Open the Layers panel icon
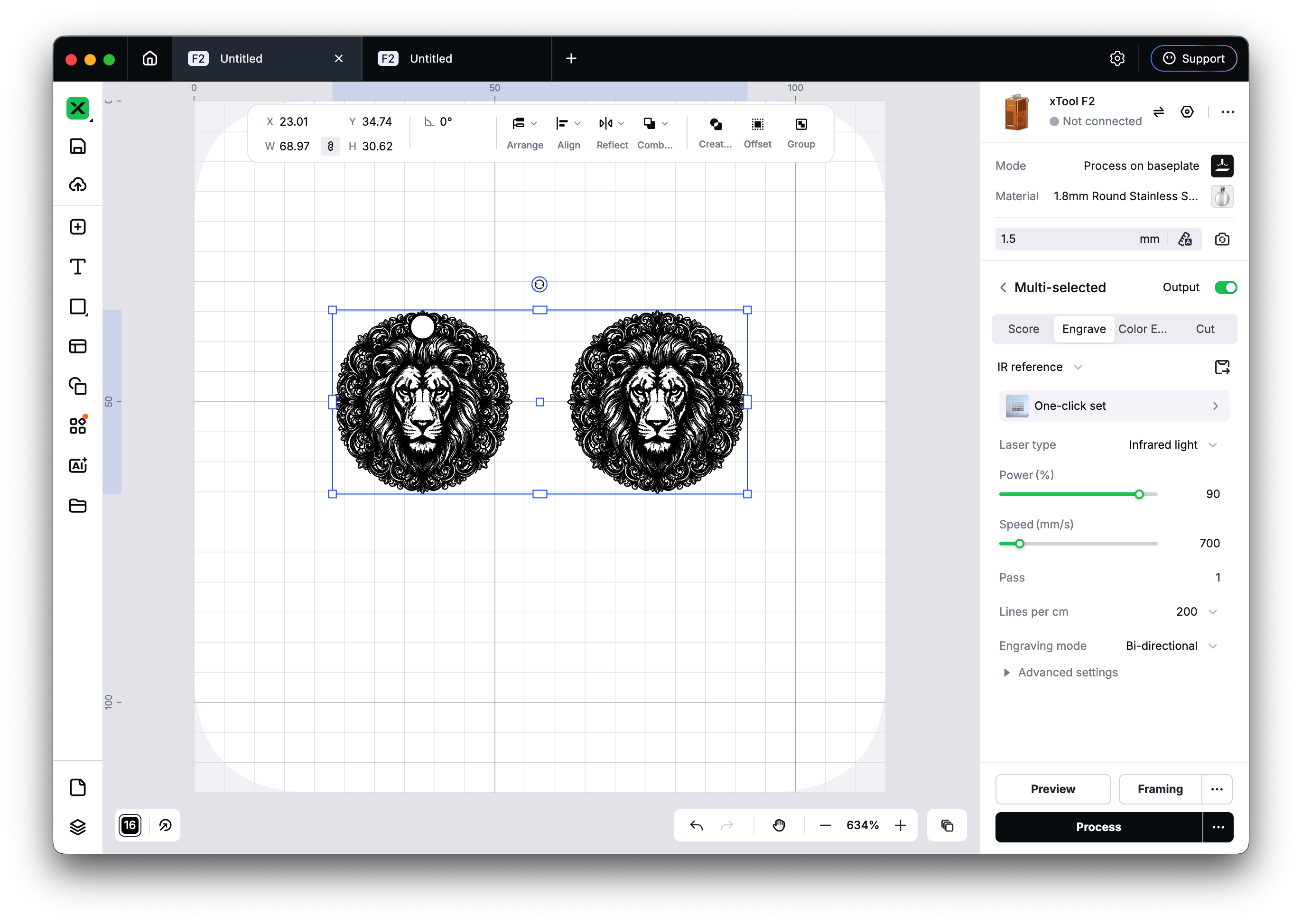Screen dimensions: 1302x924 (x=78, y=827)
